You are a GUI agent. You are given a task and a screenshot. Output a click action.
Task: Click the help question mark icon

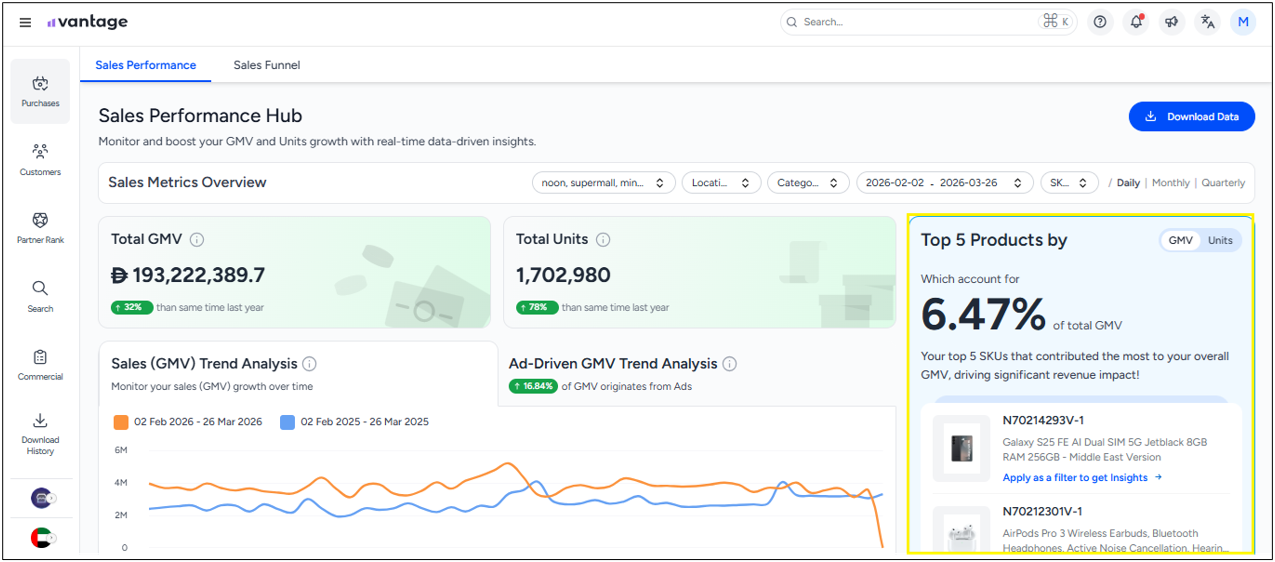(1100, 22)
